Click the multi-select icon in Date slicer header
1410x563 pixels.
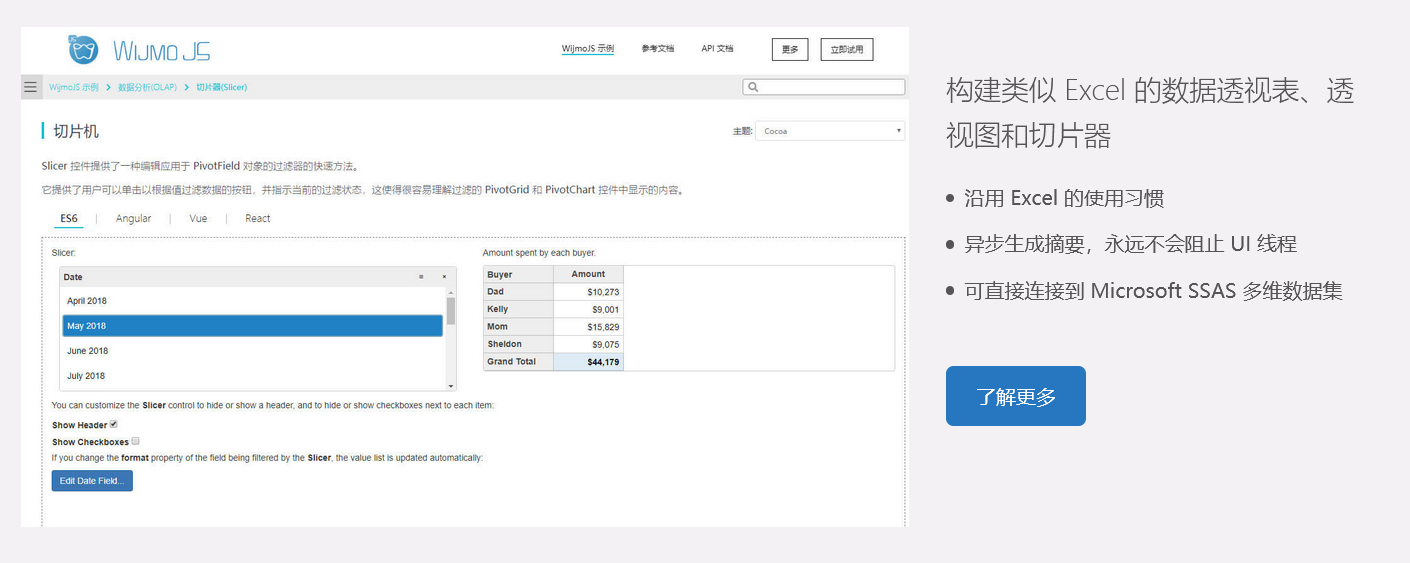pos(421,277)
